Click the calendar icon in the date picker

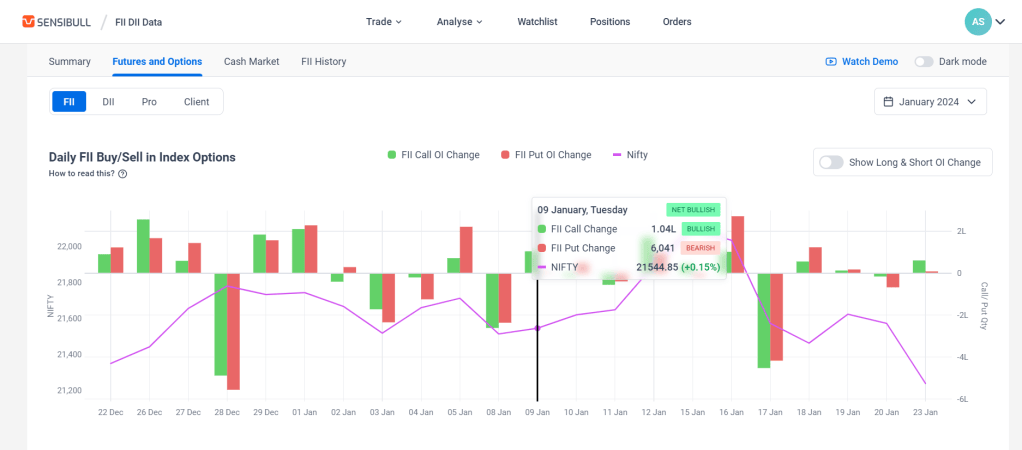click(x=888, y=102)
